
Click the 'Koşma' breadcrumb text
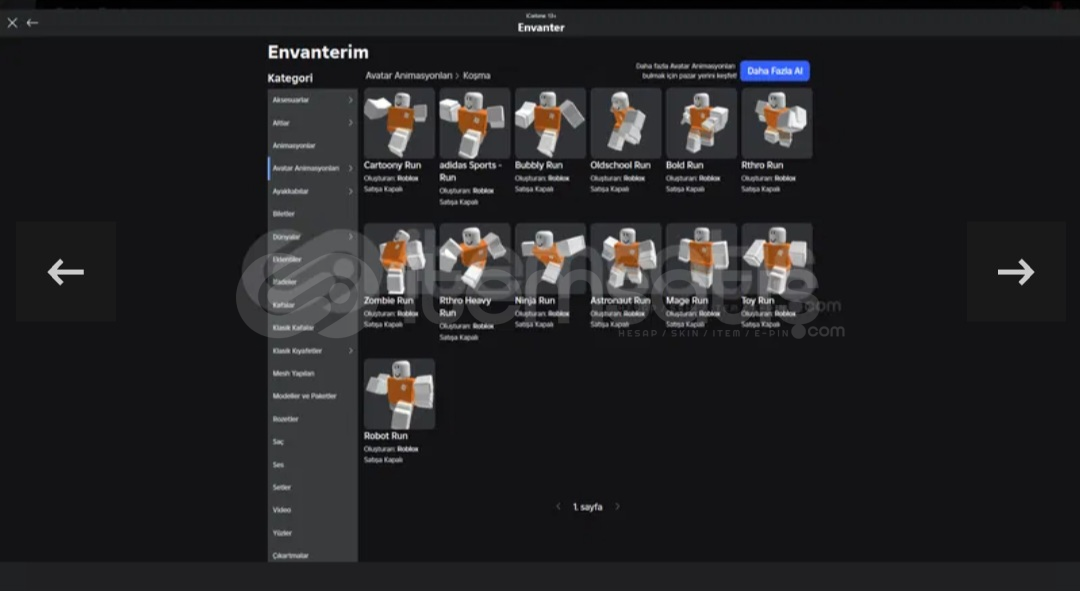pos(477,76)
